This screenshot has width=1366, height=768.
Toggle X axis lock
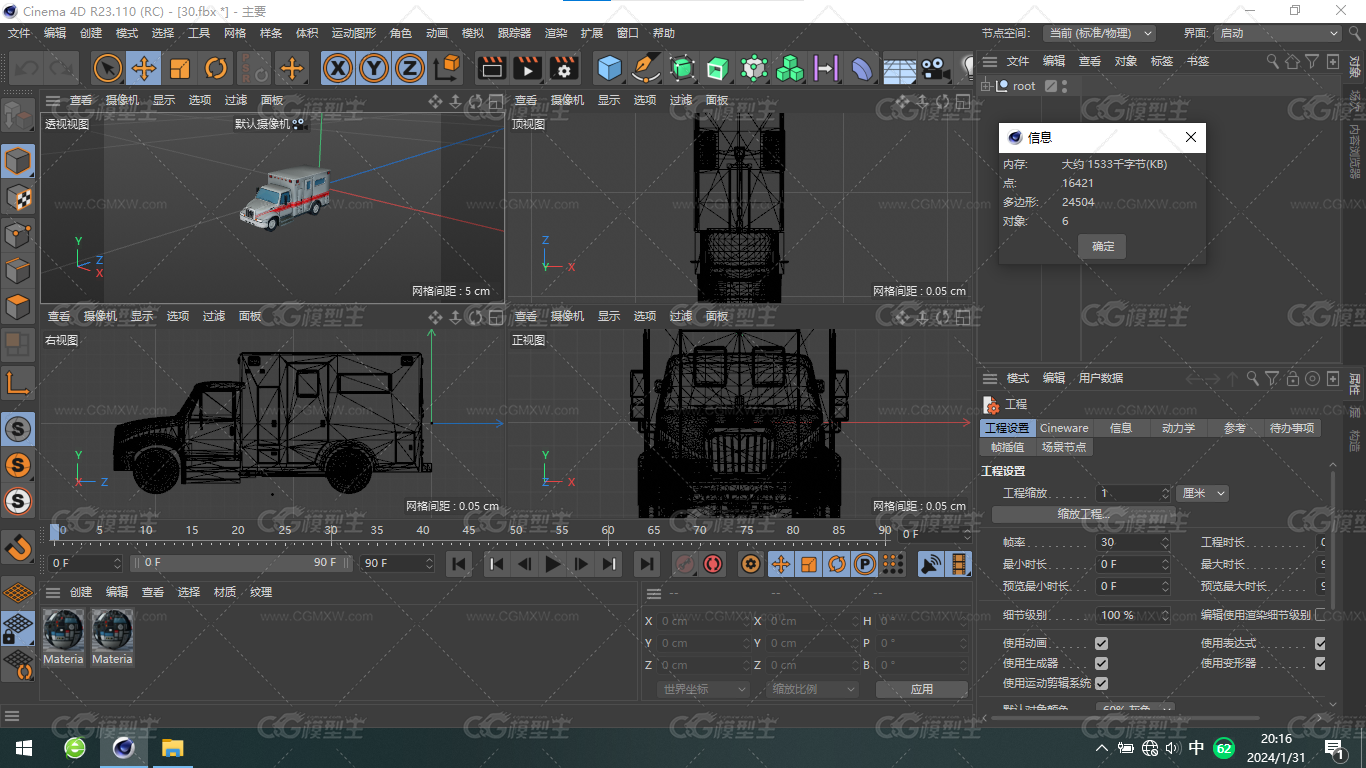pyautogui.click(x=339, y=68)
